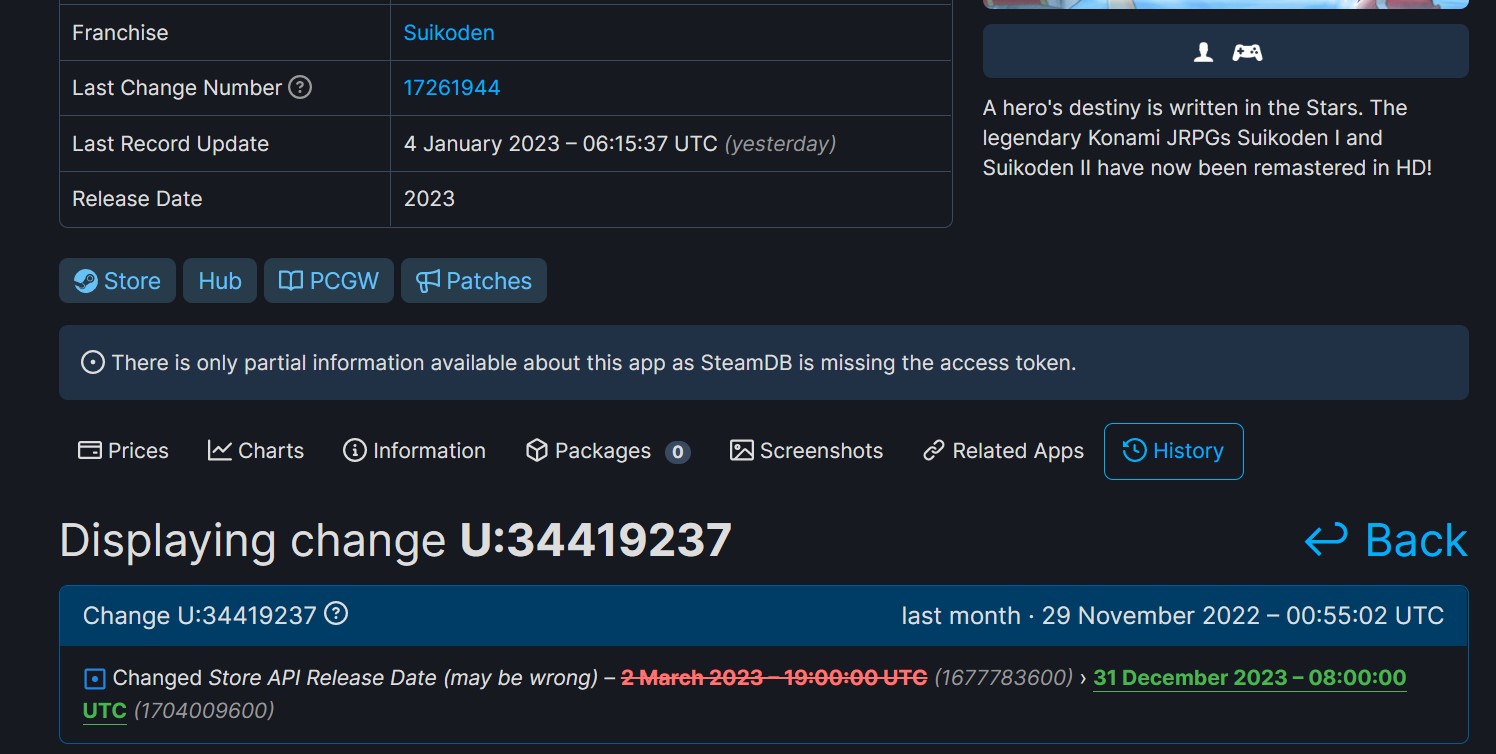This screenshot has height=754, width=1496.
Task: Switch to the Related Apps tab
Action: point(1003,451)
